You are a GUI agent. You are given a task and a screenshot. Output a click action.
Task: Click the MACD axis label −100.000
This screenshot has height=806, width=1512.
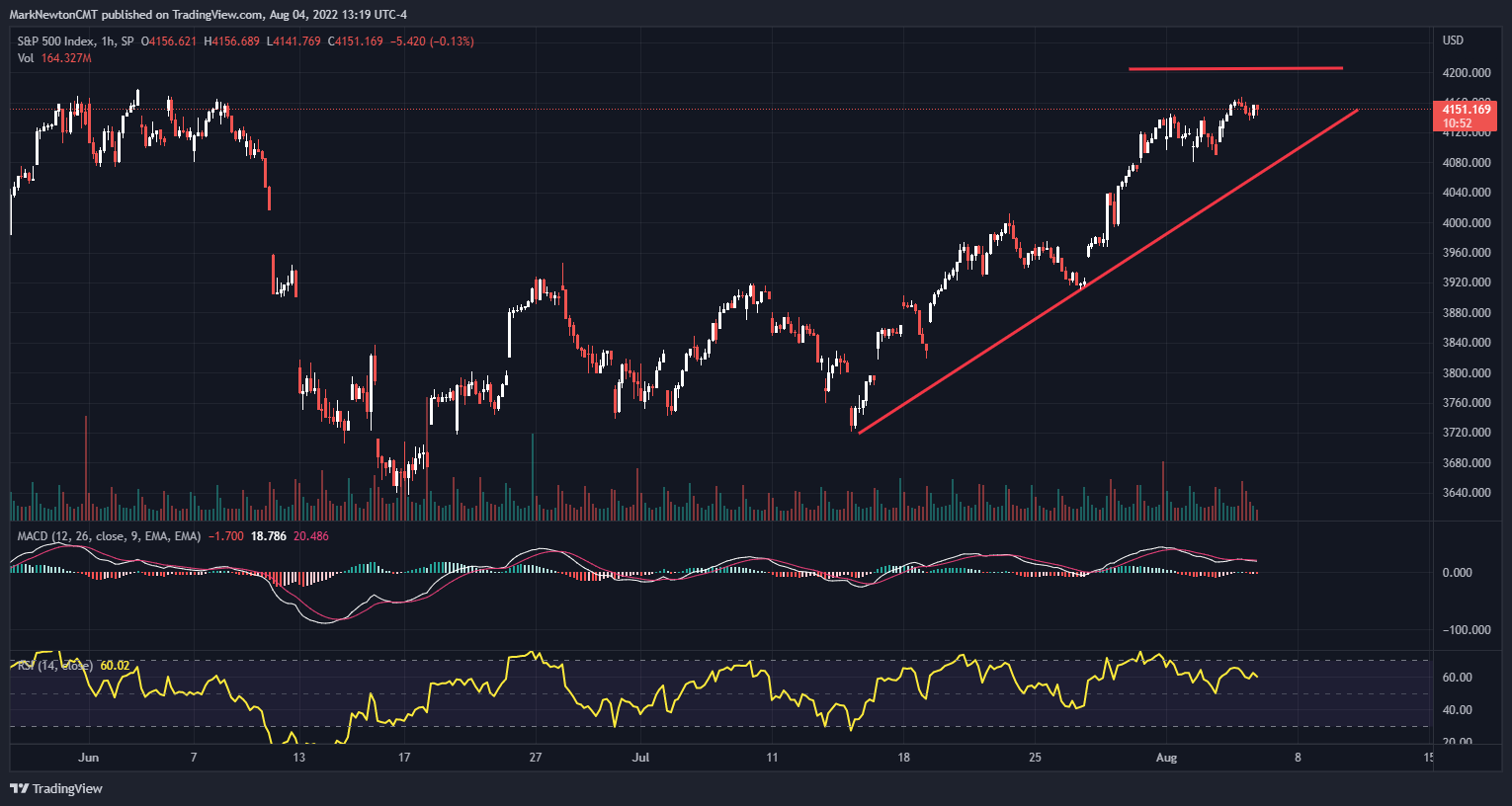pyautogui.click(x=1466, y=630)
